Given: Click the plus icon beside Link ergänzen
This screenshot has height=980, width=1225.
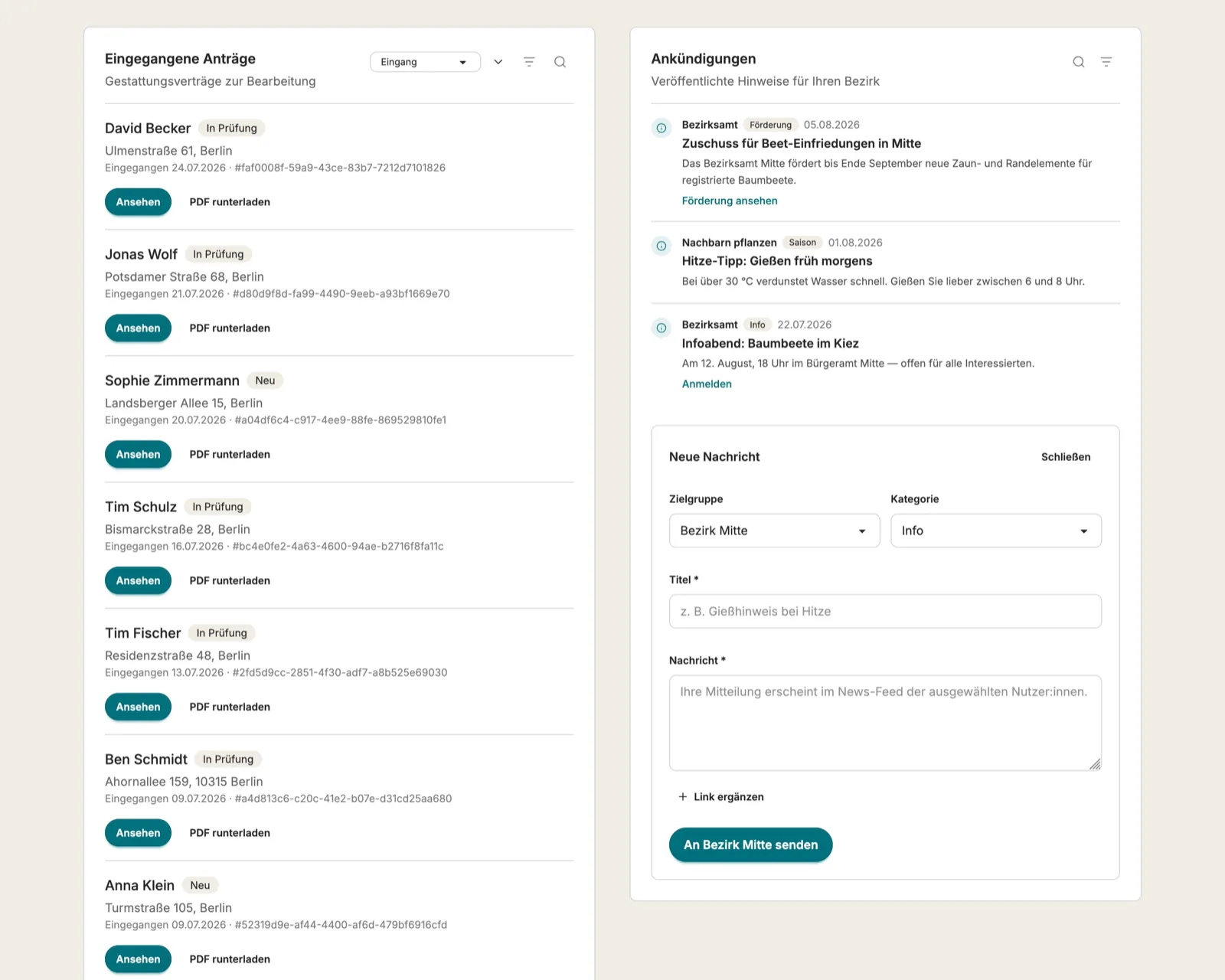Looking at the screenshot, I should pyautogui.click(x=682, y=797).
